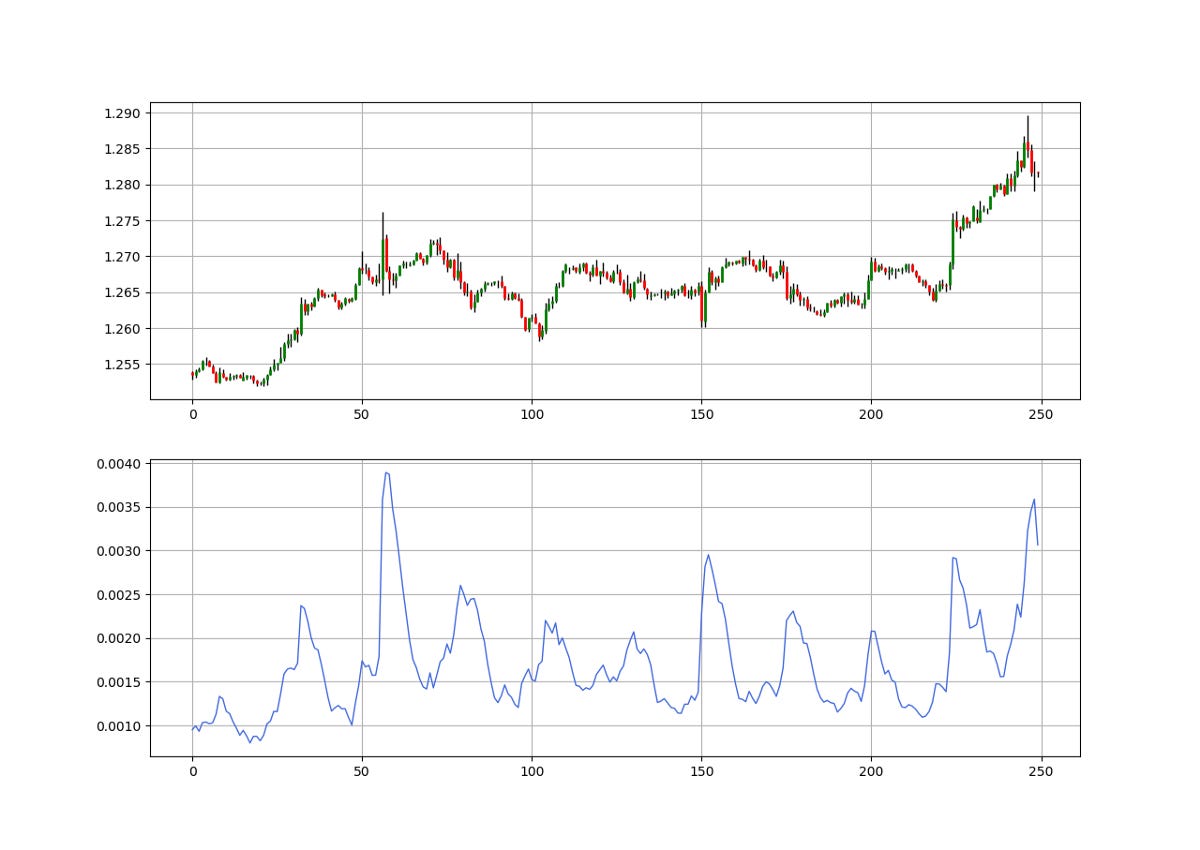This screenshot has width=1200, height=850.
Task: Click the 250 tick on the upper x-axis
Action: 1043,414
